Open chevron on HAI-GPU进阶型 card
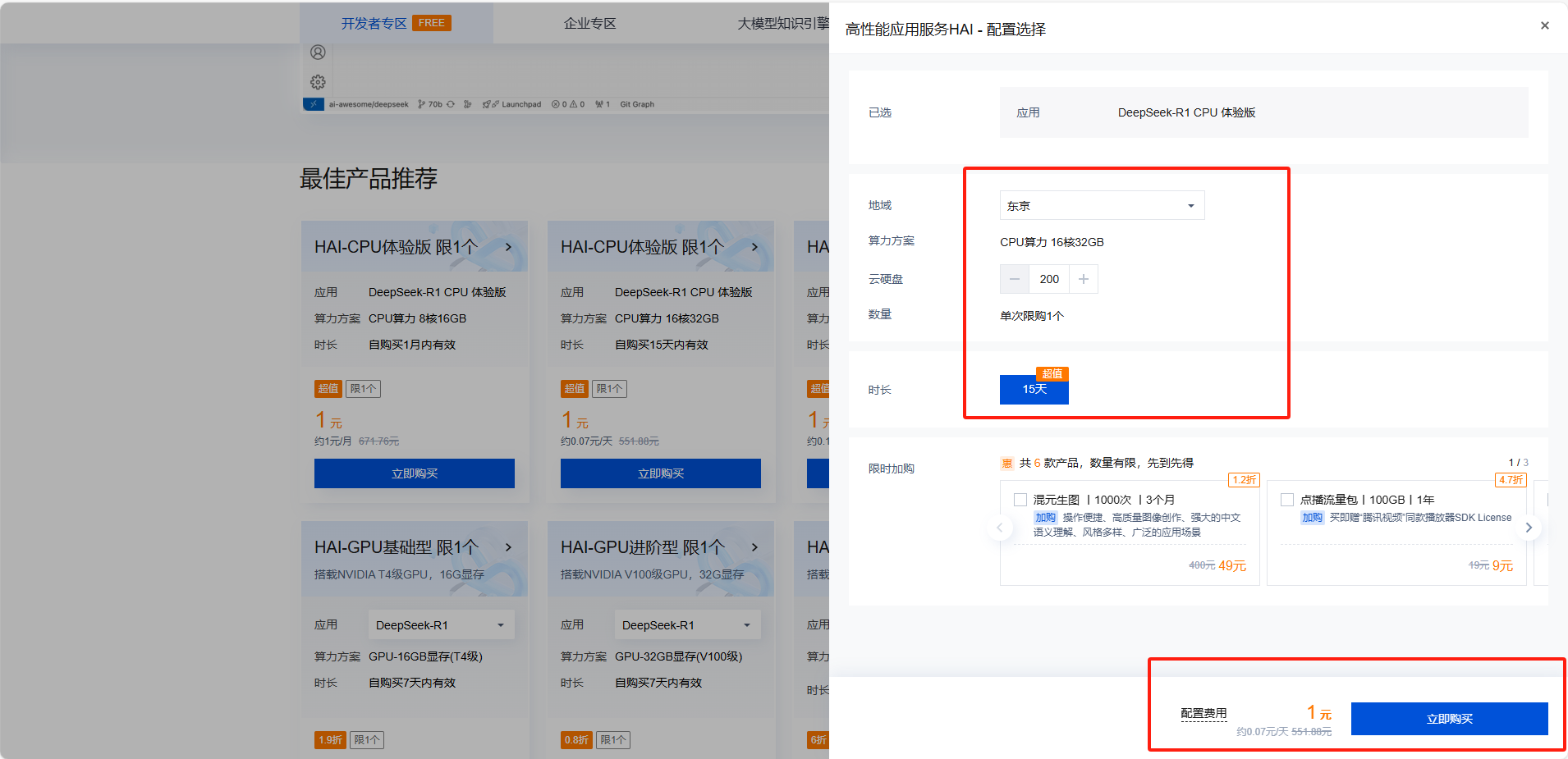1568x759 pixels. tap(754, 547)
